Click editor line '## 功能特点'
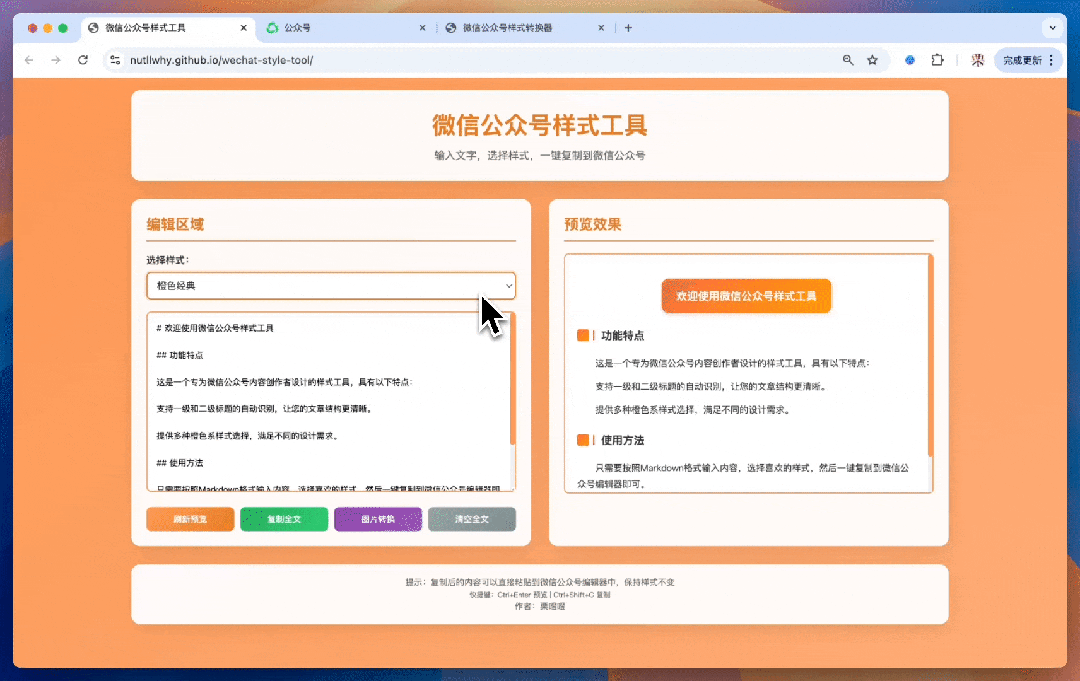The image size is (1080, 681). pos(180,355)
